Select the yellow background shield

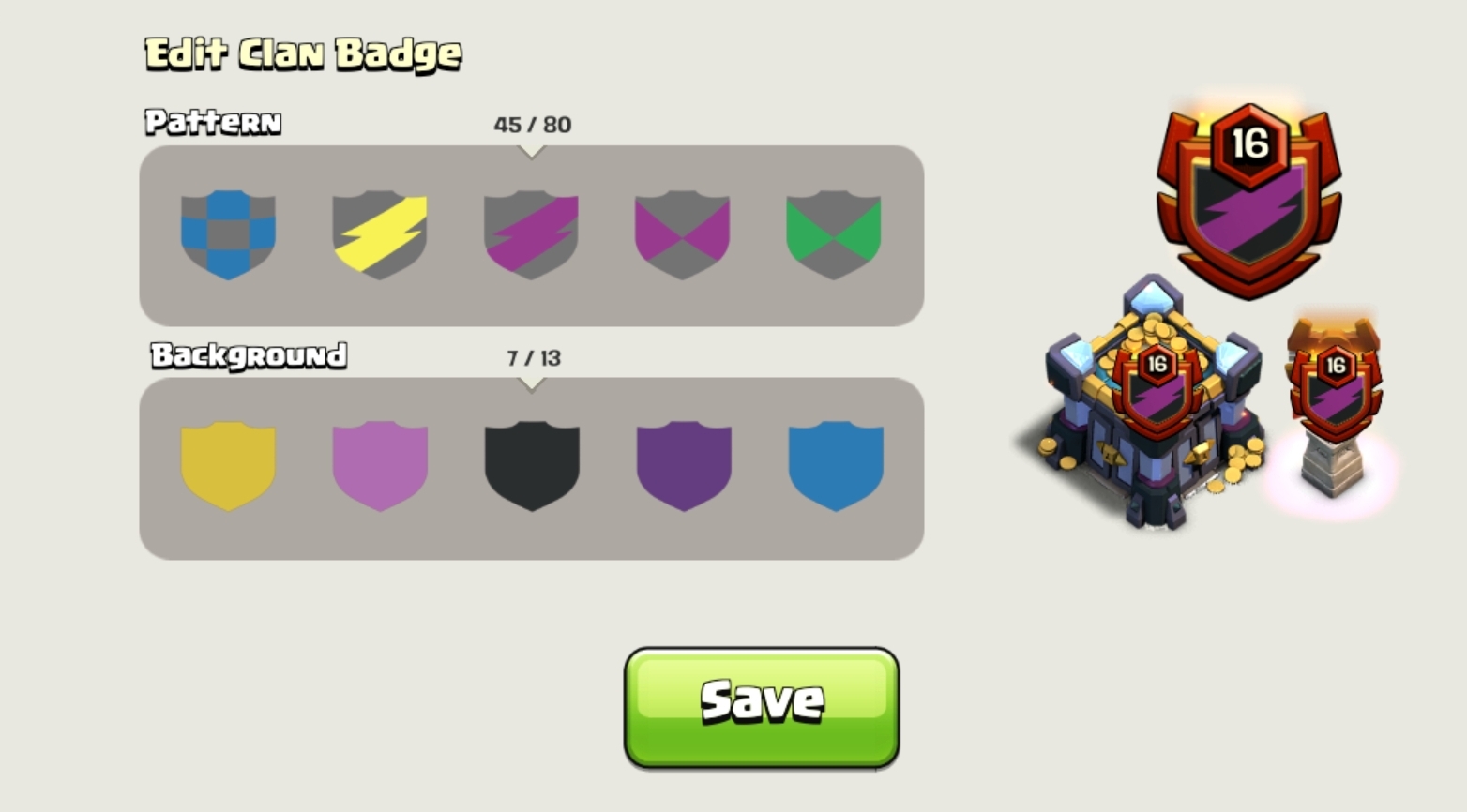coord(228,466)
